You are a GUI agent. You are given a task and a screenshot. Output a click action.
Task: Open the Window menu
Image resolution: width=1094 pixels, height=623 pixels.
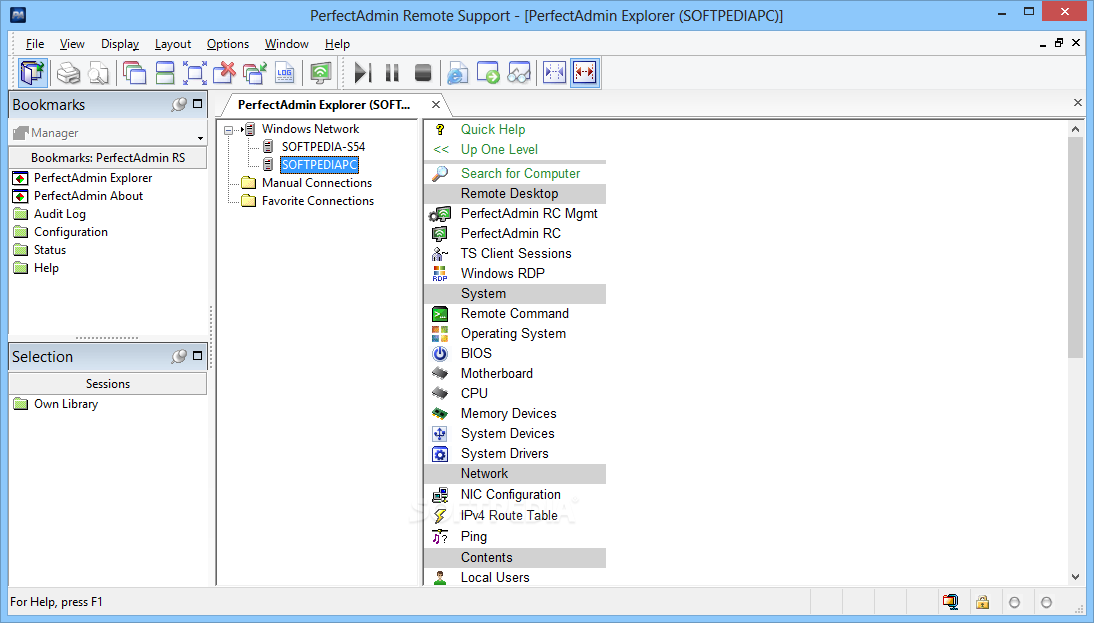pos(286,44)
